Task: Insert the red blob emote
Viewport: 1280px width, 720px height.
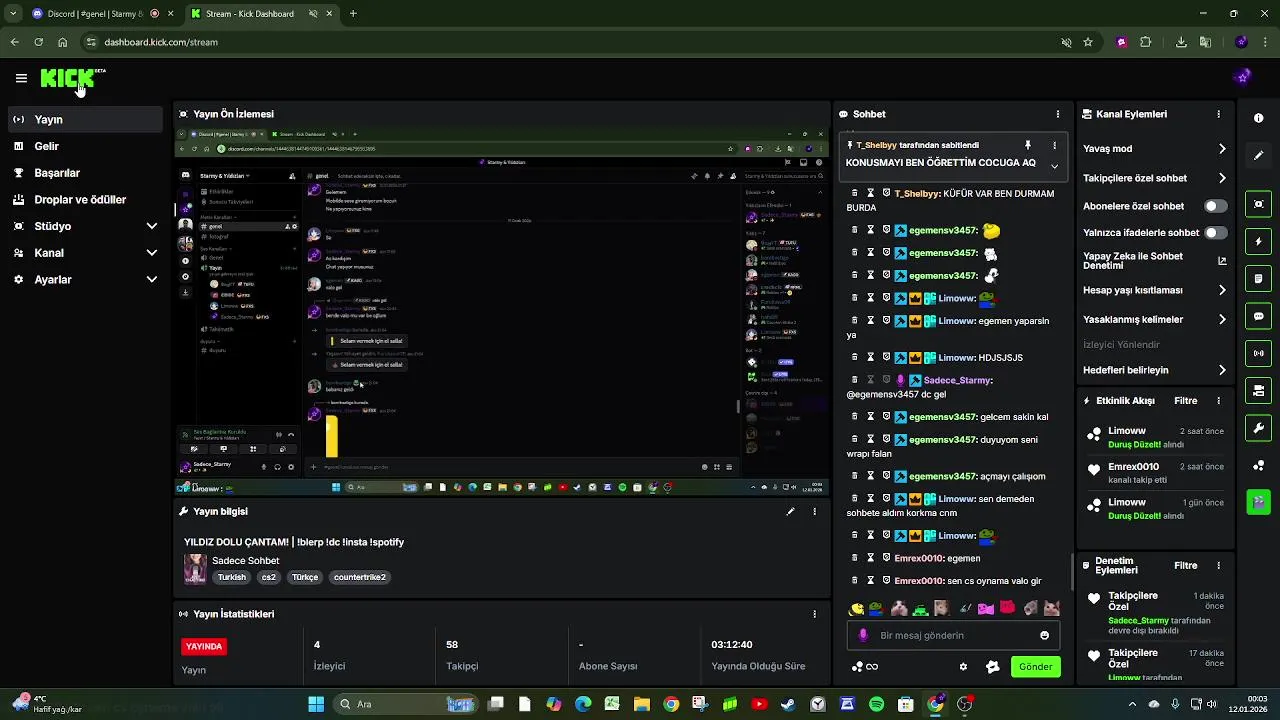Action: [x=1008, y=608]
